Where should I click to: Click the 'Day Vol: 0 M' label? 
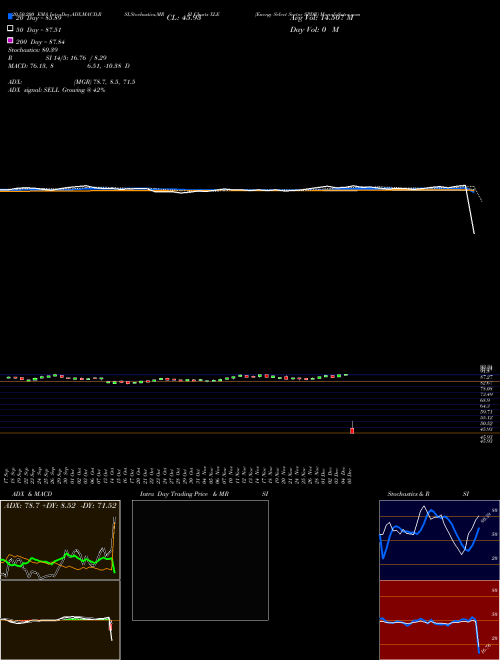coord(314,29)
